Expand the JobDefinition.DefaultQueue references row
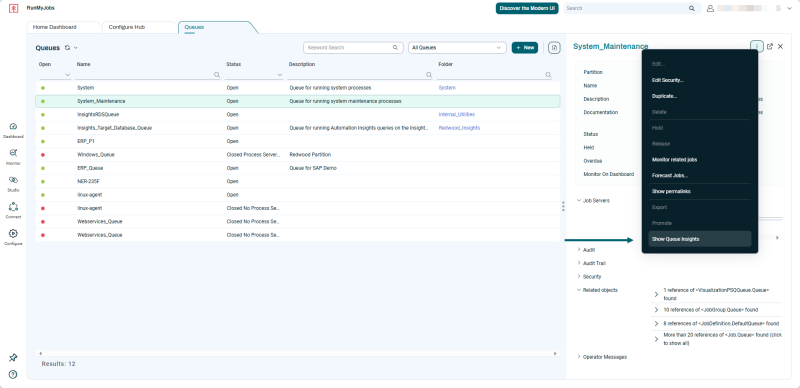The height and width of the screenshot is (388, 800). [656, 324]
